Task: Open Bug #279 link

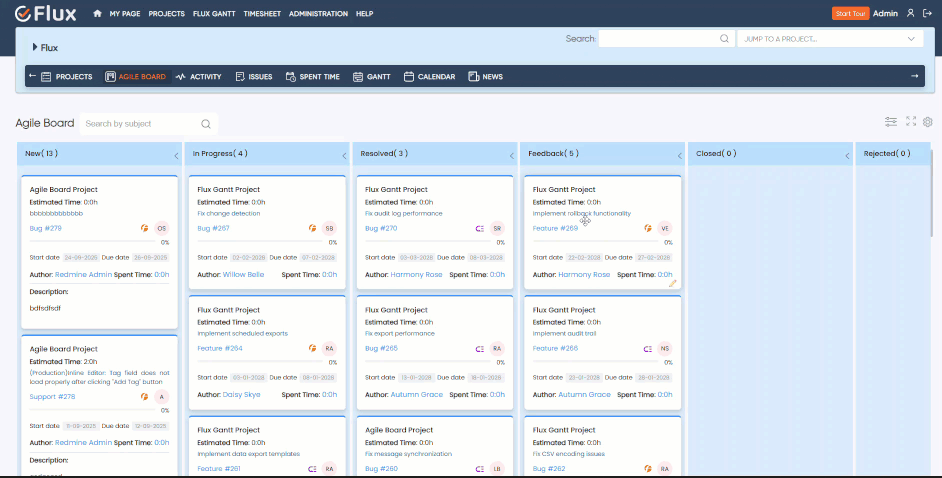Action: pos(46,228)
